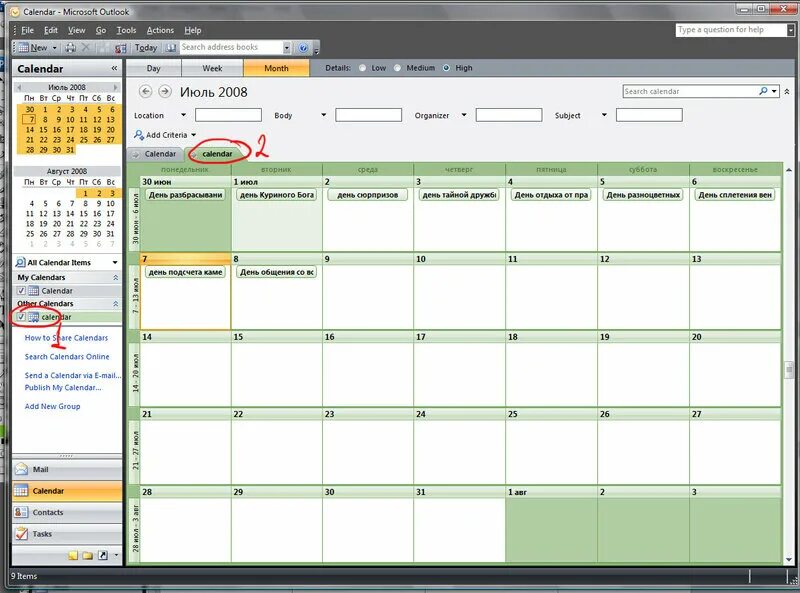Switch to Week view tab
Image resolution: width=800 pixels, height=593 pixels.
click(212, 68)
